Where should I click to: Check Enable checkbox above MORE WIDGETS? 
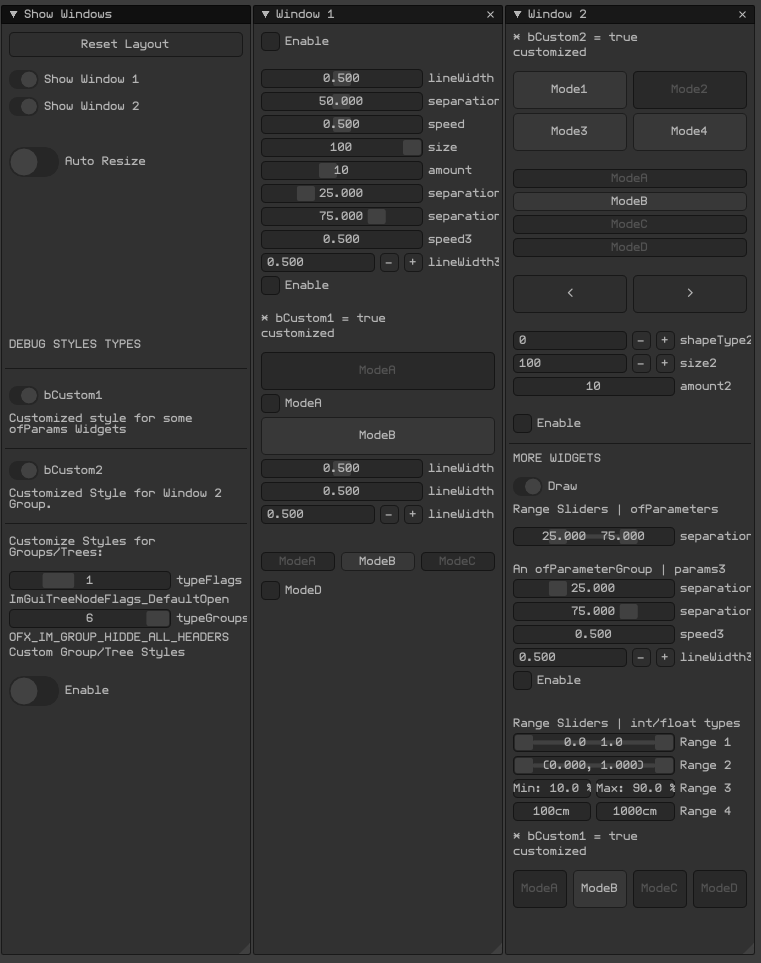tap(522, 423)
